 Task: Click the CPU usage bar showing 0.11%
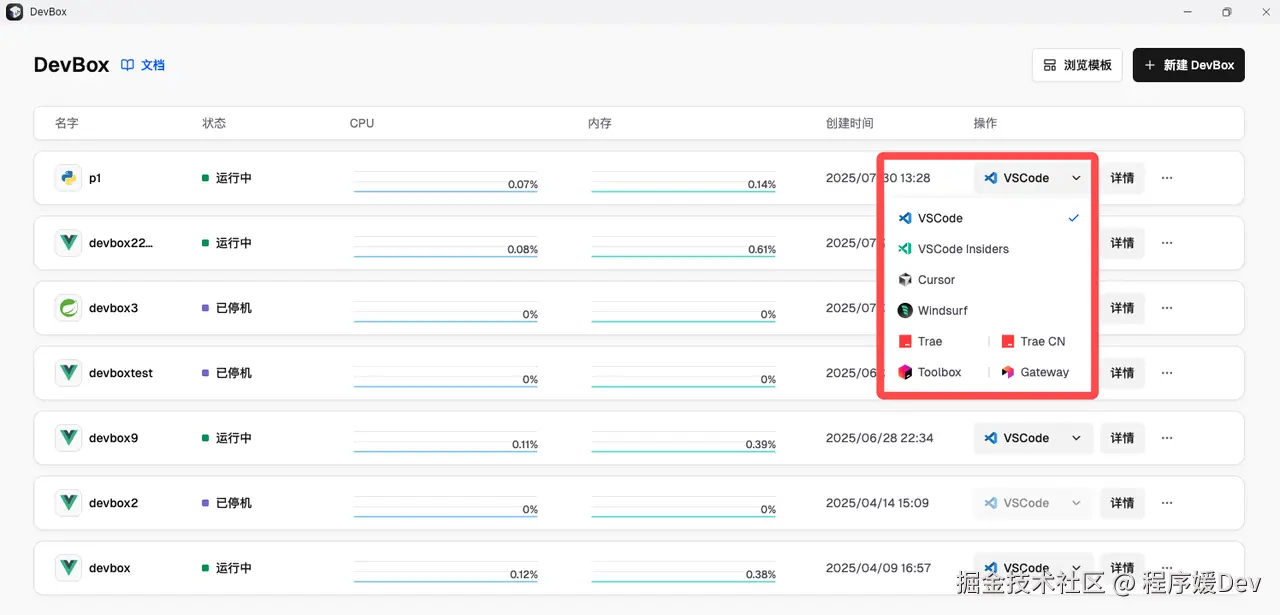445,440
